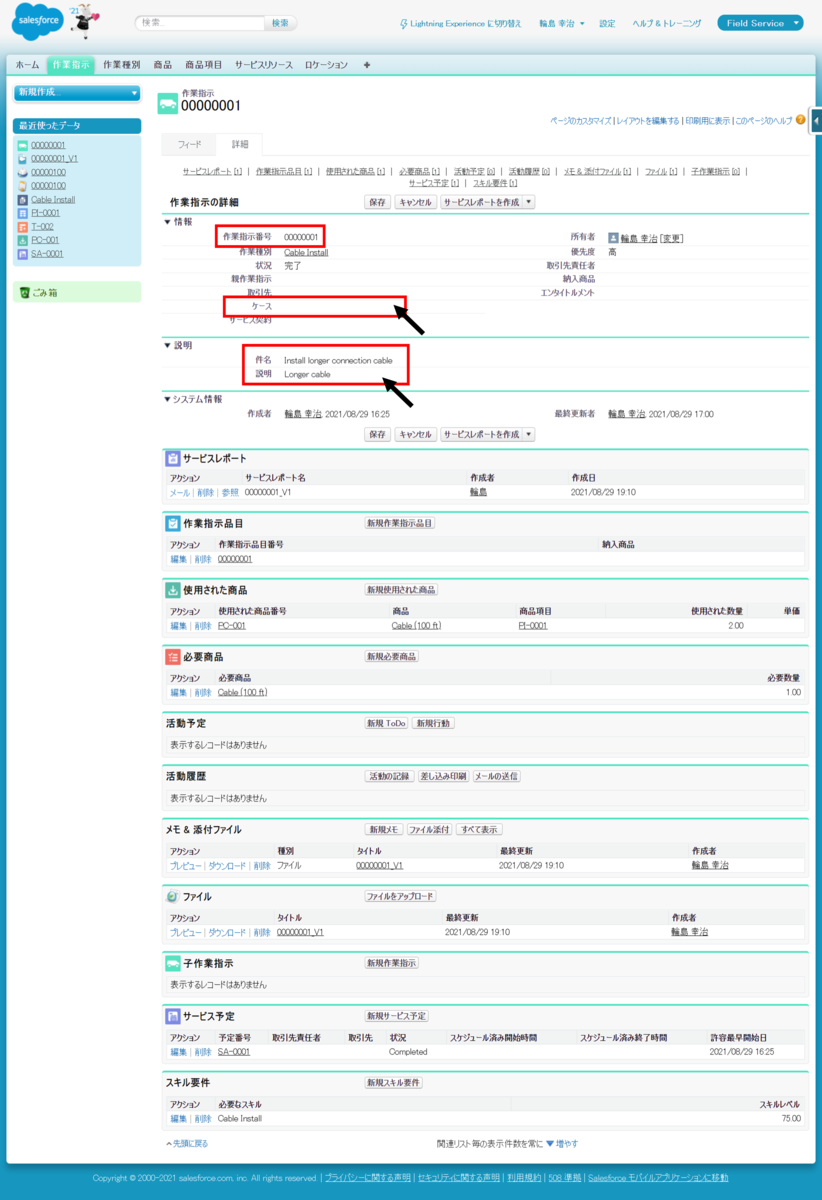Click the 活動の記録 button
This screenshot has width=822, height=1200.
389,776
